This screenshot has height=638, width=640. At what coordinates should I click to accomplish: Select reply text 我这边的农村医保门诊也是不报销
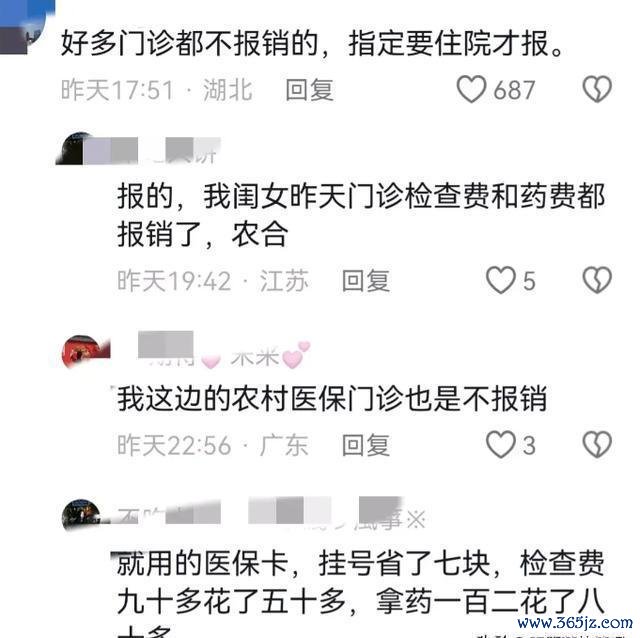332,399
